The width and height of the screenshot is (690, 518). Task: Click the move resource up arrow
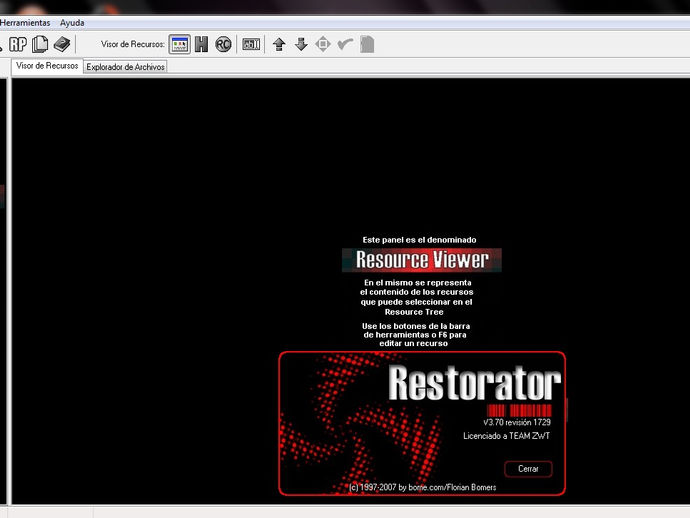click(279, 44)
